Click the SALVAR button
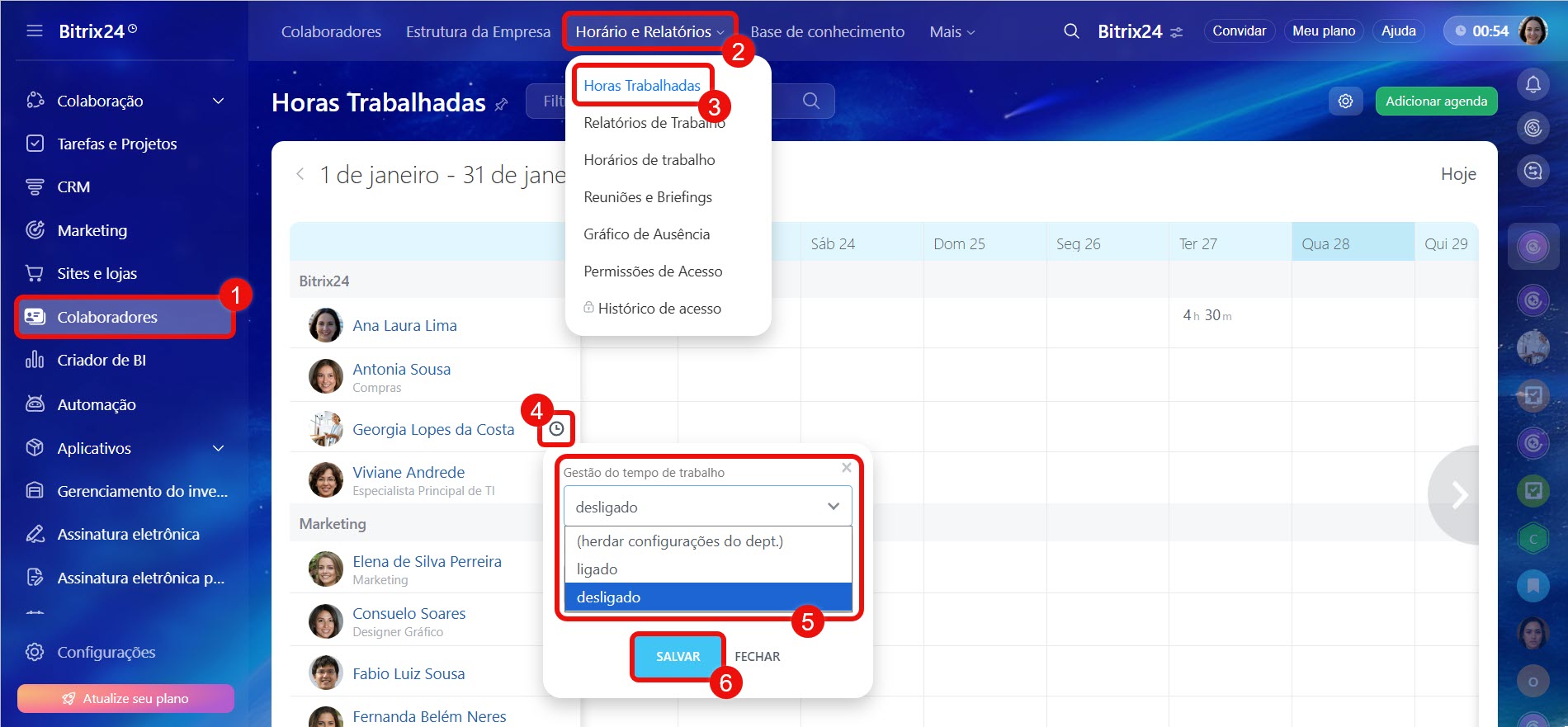Viewport: 1568px width, 727px height. (x=678, y=657)
